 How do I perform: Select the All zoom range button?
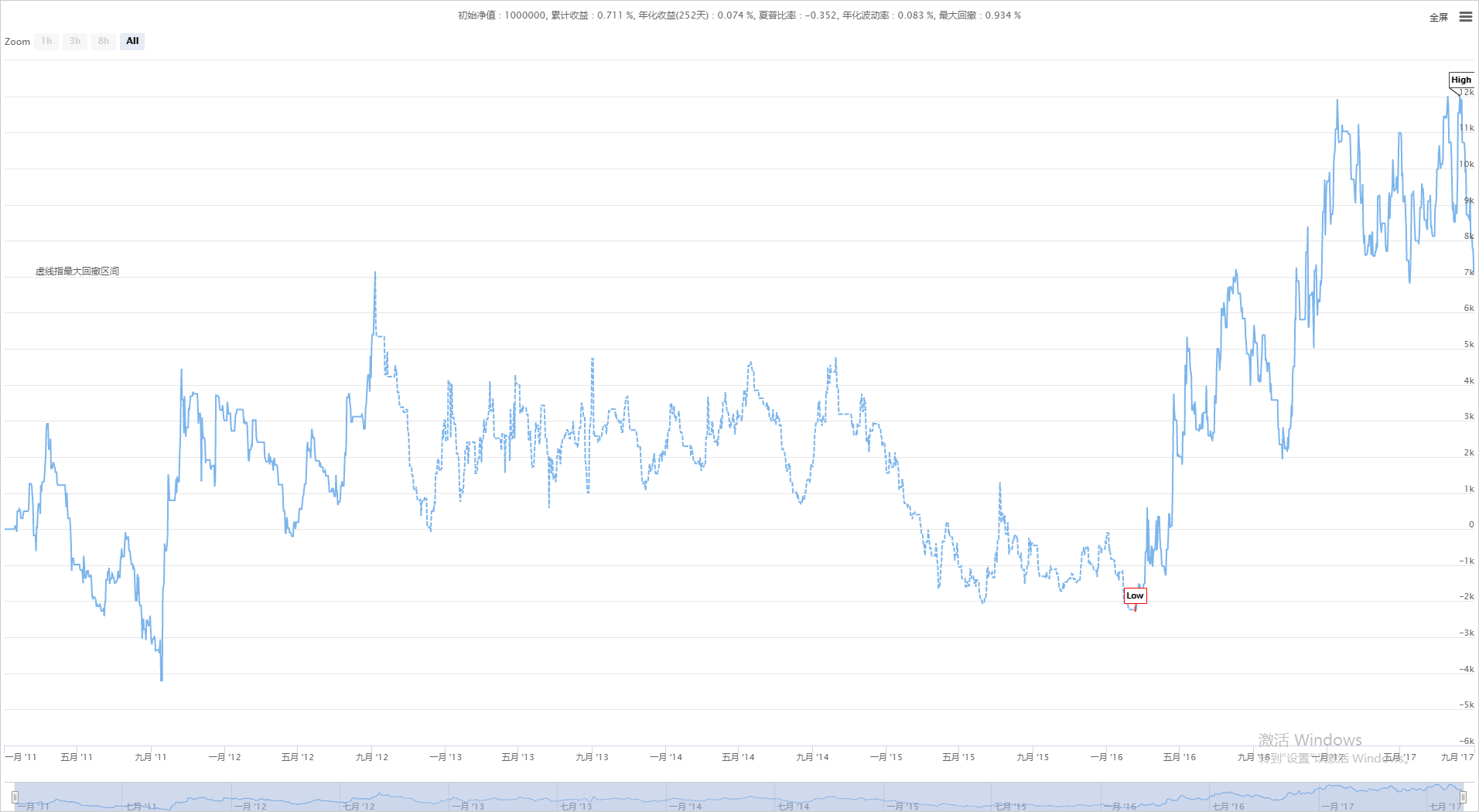tap(132, 41)
